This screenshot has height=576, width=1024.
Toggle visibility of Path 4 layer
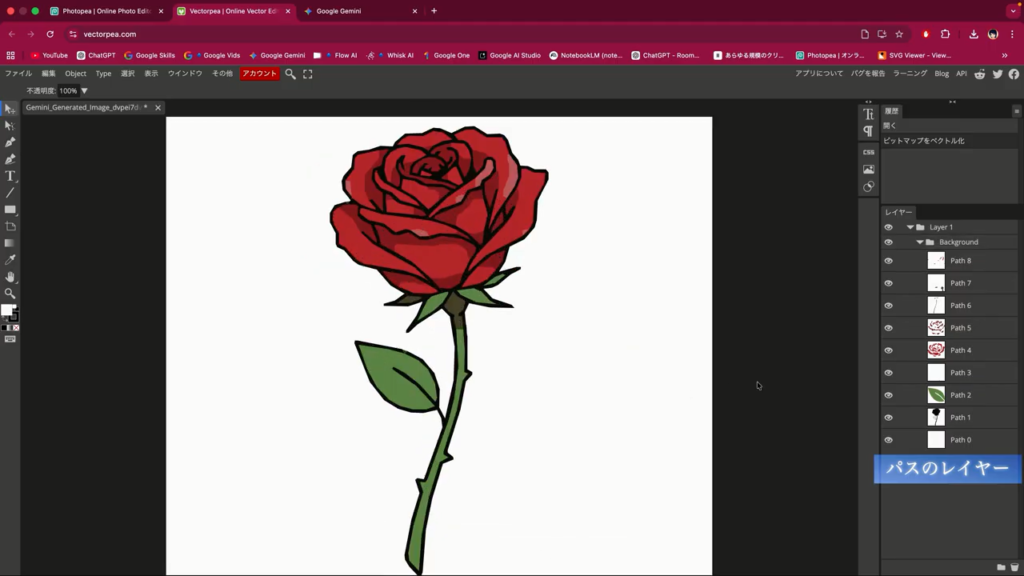pos(888,350)
